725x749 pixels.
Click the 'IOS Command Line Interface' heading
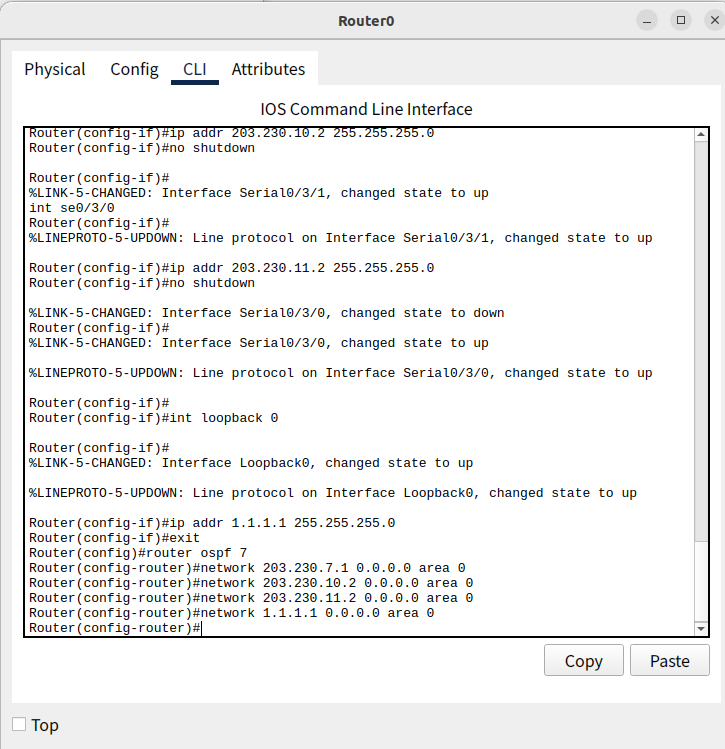point(366,109)
